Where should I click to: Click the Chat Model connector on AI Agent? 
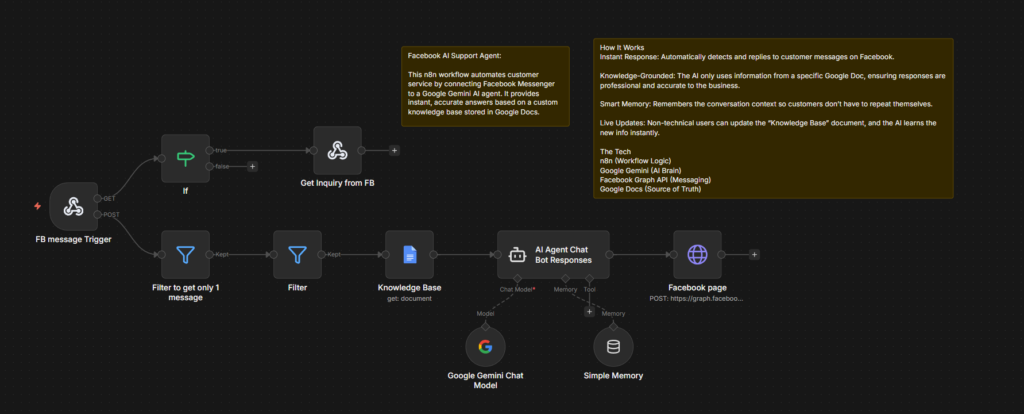pyautogui.click(x=517, y=279)
